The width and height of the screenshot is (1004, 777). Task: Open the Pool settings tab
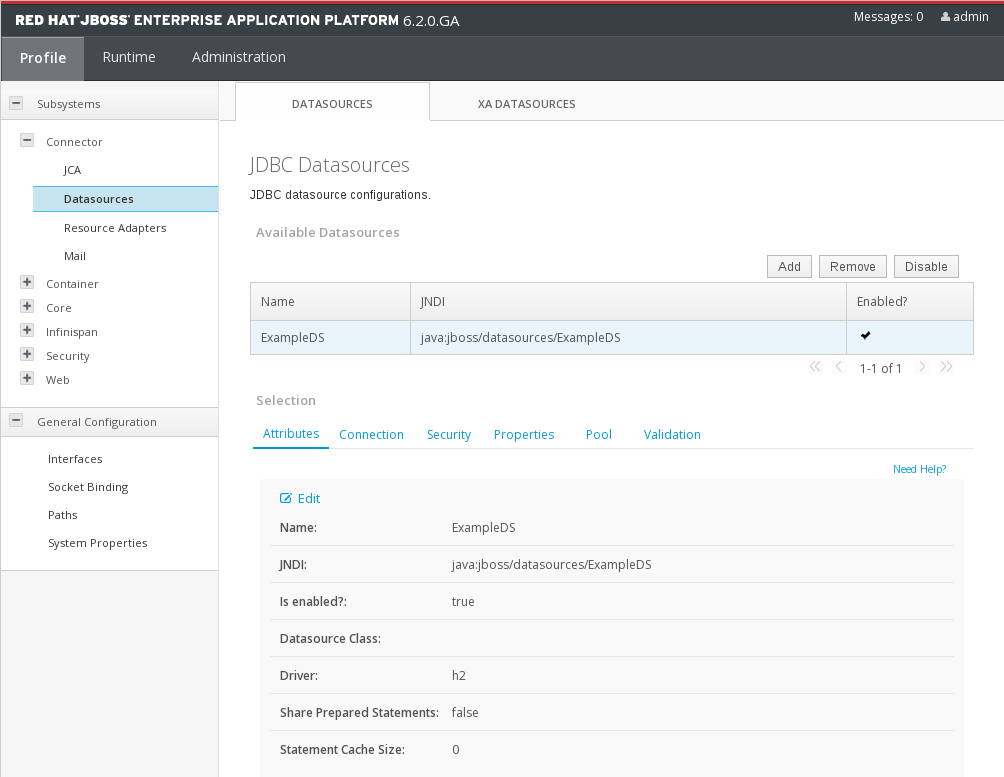pos(598,434)
